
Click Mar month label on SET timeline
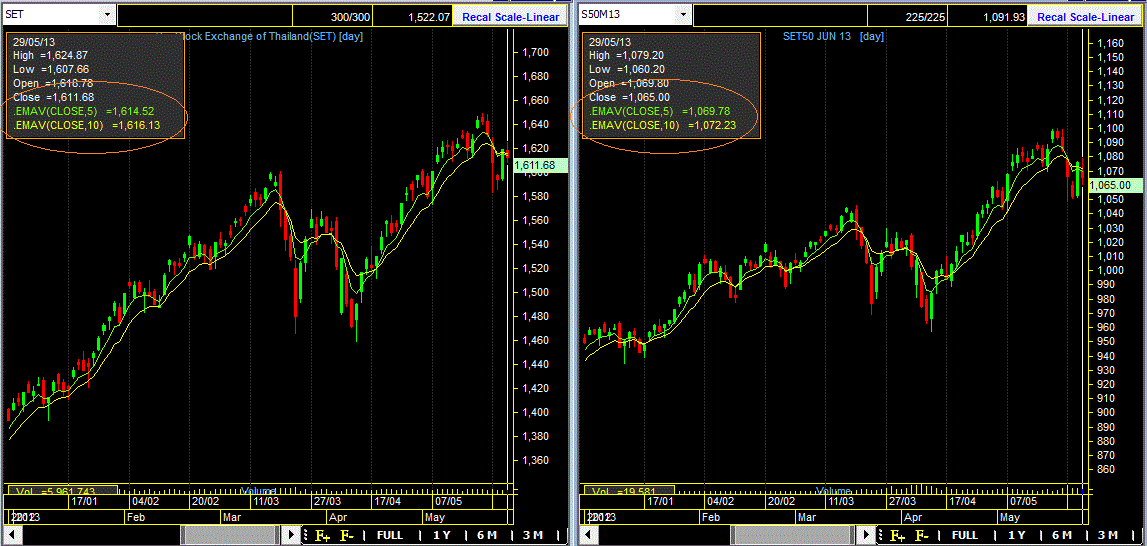(233, 517)
